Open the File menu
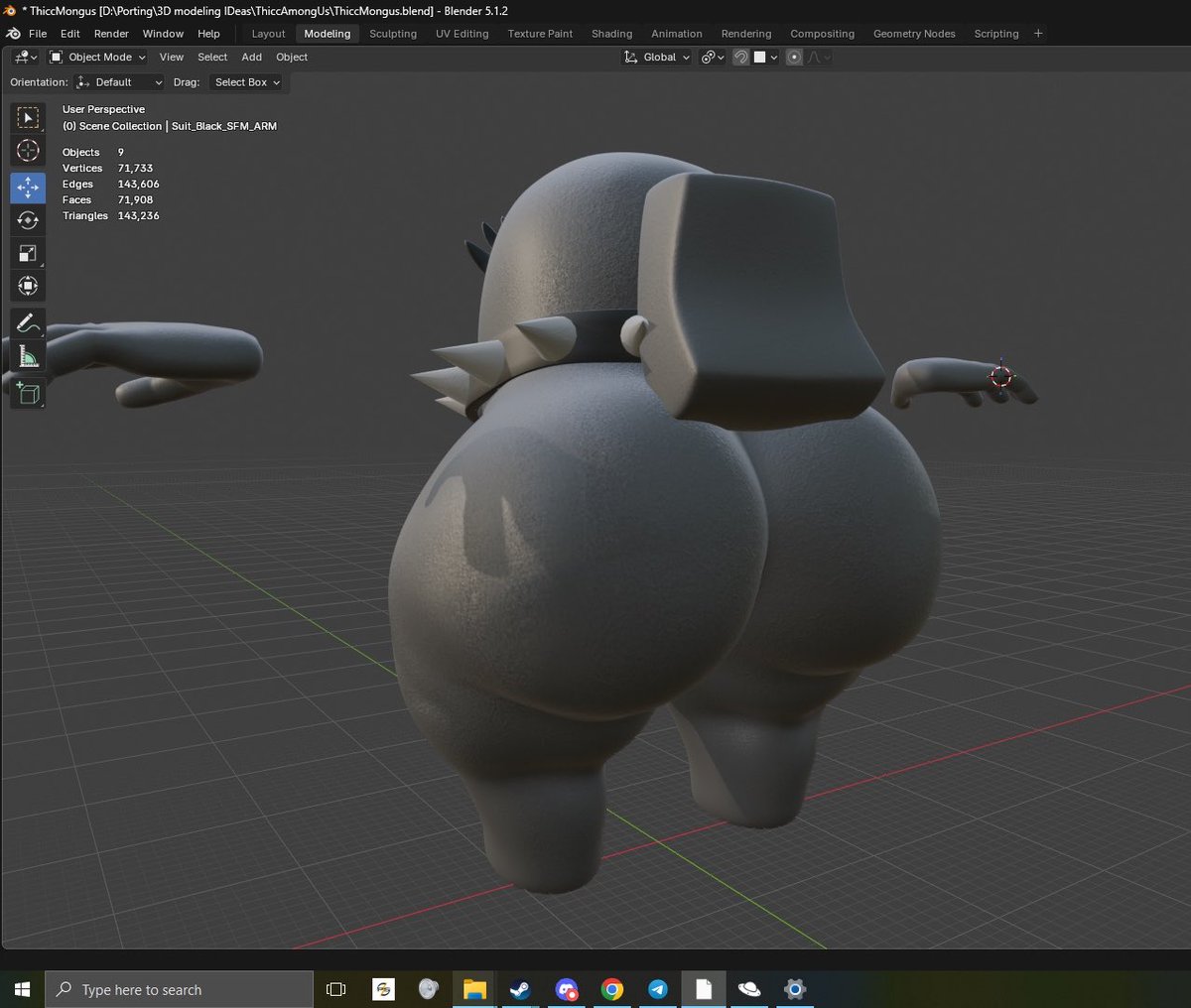This screenshot has width=1191, height=1008. [38, 34]
